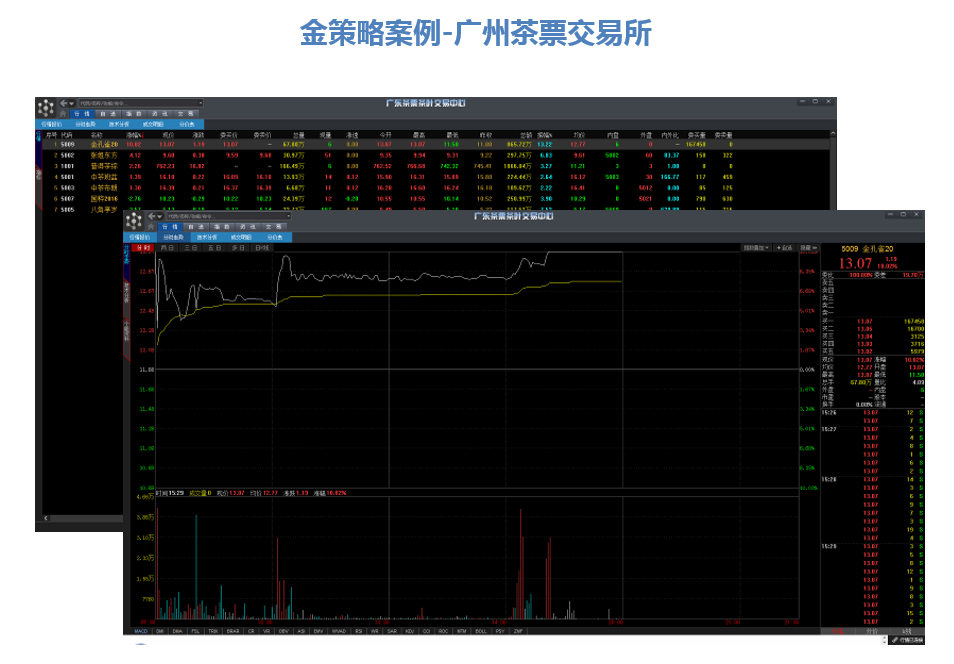The image size is (954, 664).
Task: Click the back arrow in the back window
Action: [x=63, y=103]
